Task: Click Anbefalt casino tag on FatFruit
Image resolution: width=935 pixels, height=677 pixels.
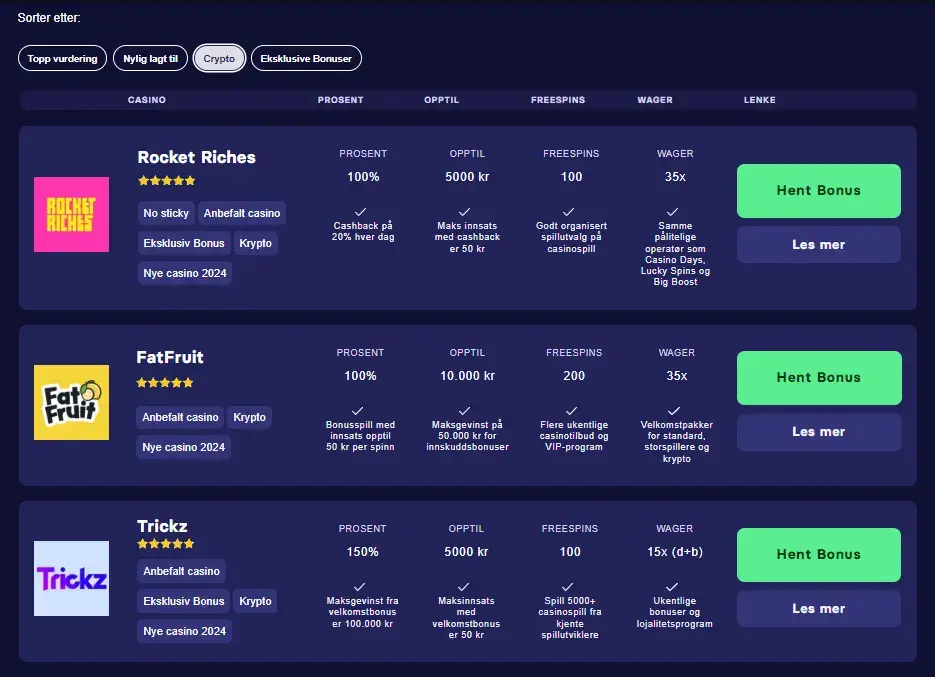Action: pos(180,417)
